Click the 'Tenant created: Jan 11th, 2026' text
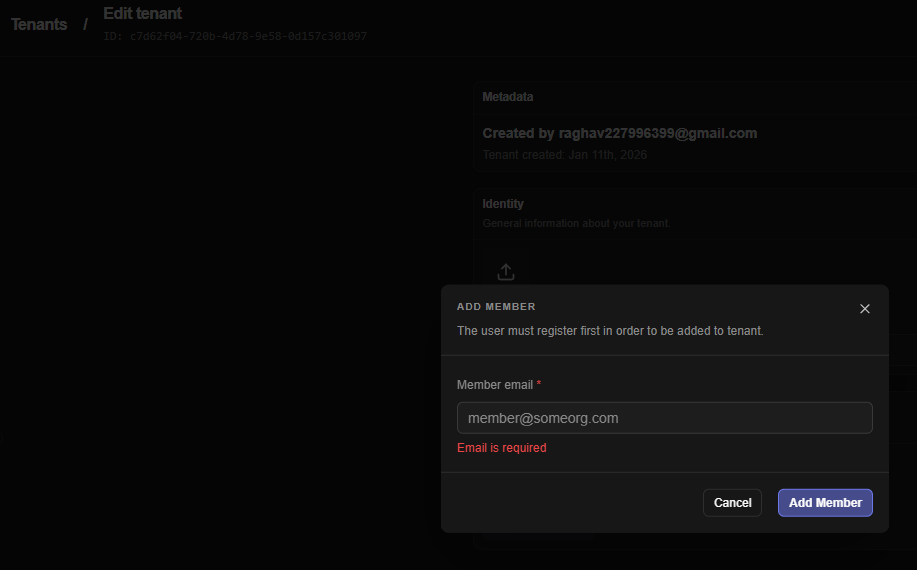The image size is (917, 570). click(x=564, y=155)
